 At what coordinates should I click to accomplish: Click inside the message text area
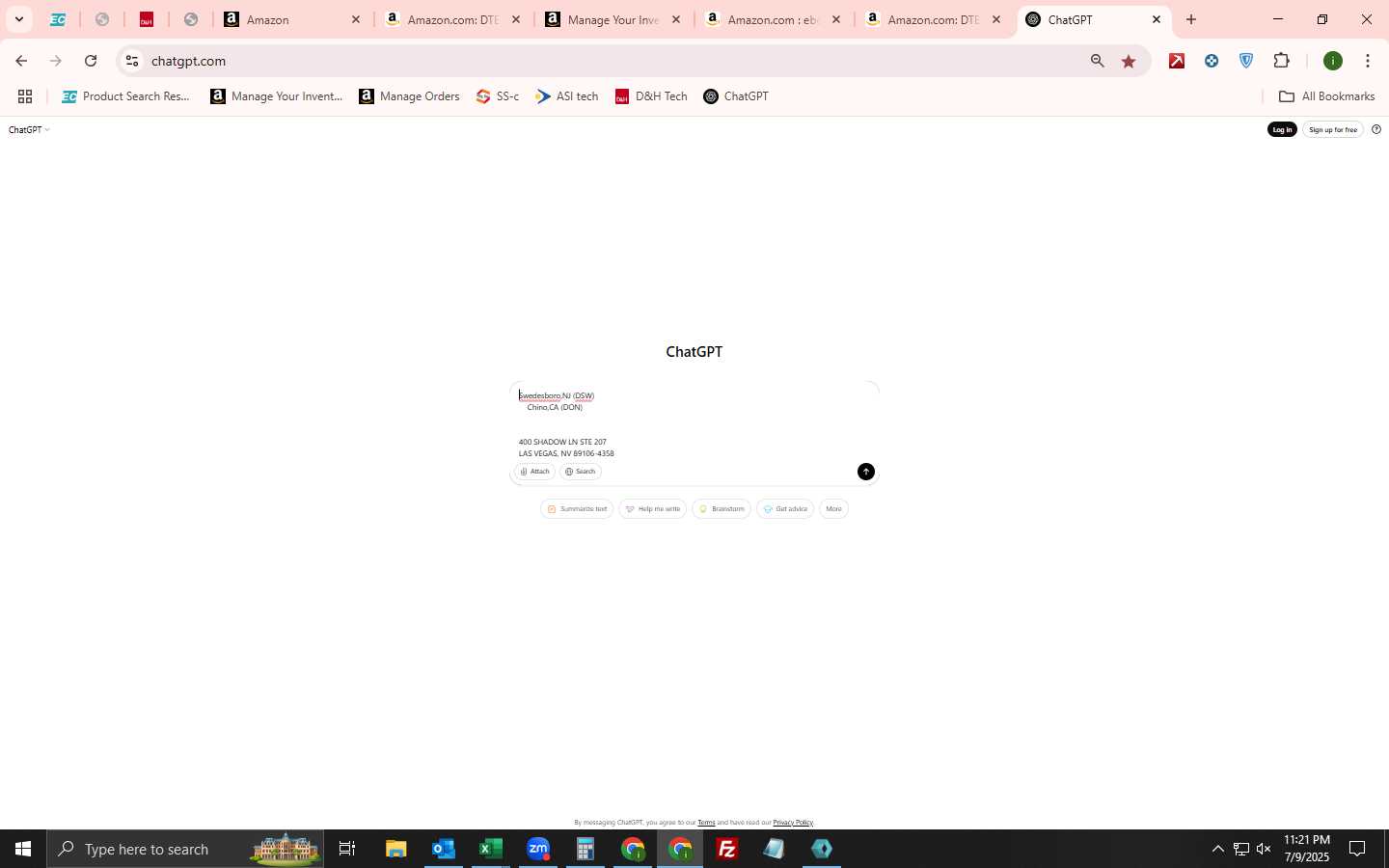click(694, 423)
